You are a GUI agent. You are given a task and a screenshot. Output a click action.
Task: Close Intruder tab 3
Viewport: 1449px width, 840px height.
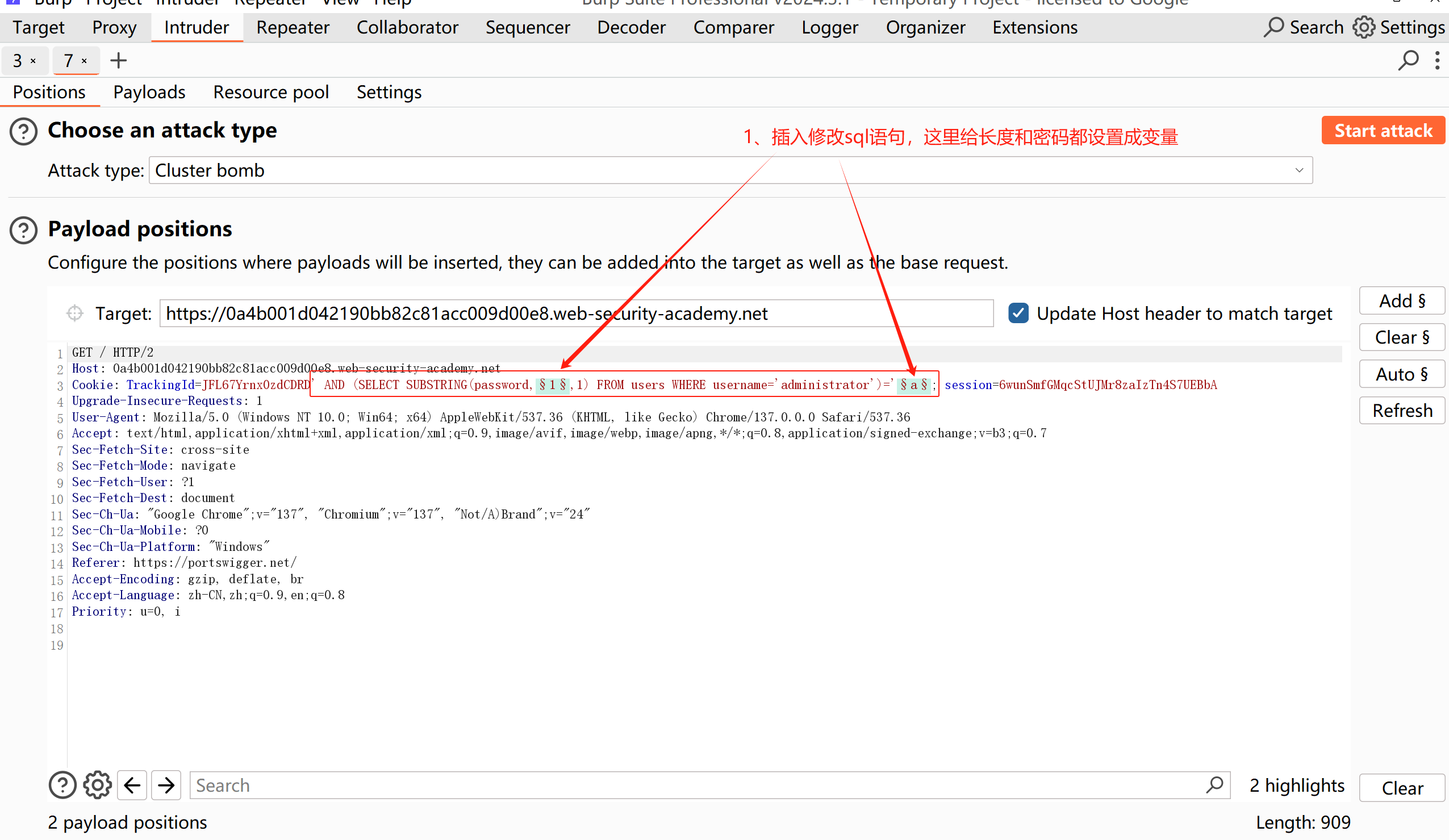click(34, 61)
